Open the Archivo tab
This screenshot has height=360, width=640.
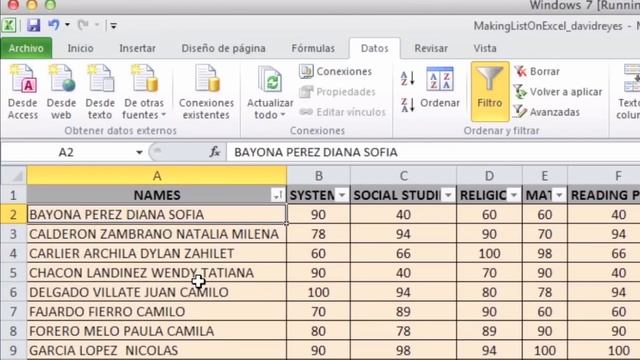26,48
